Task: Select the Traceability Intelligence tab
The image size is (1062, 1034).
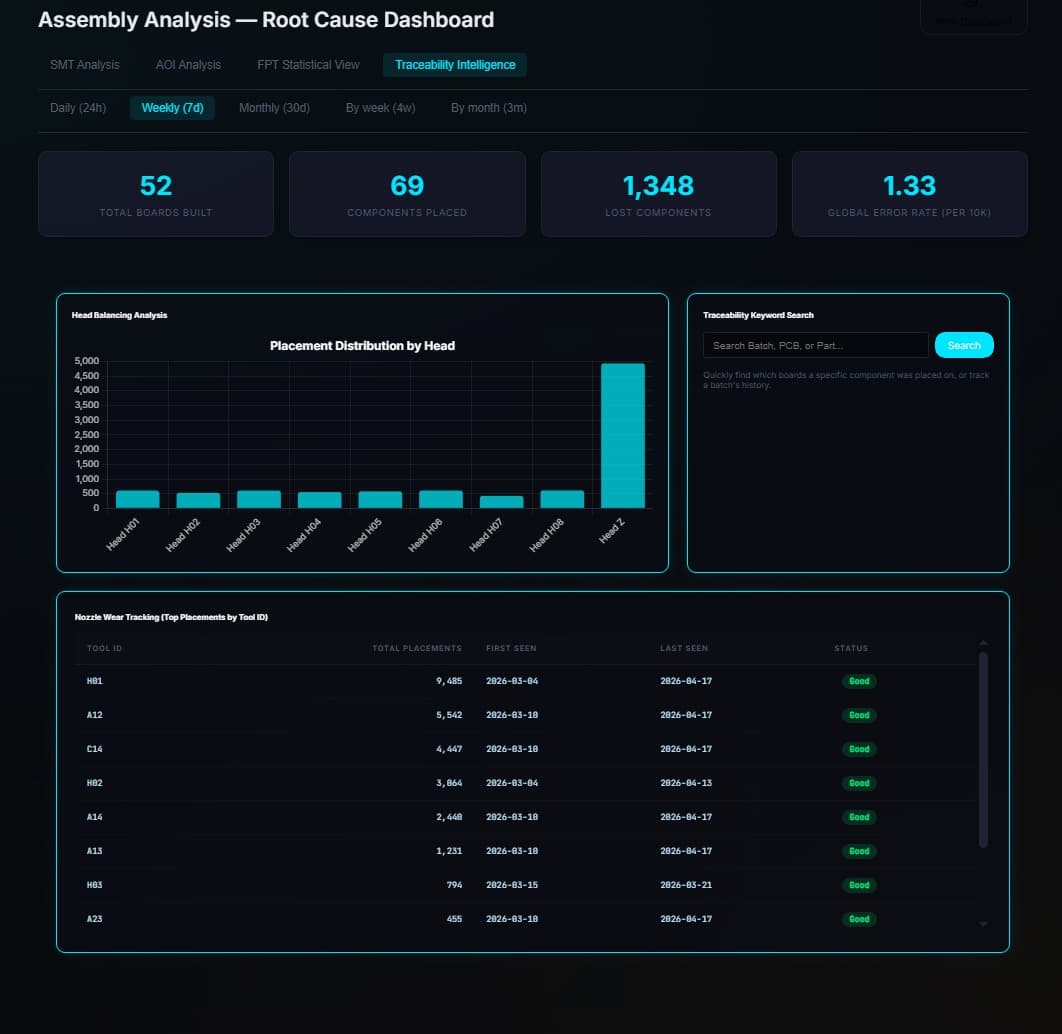Action: (x=455, y=65)
